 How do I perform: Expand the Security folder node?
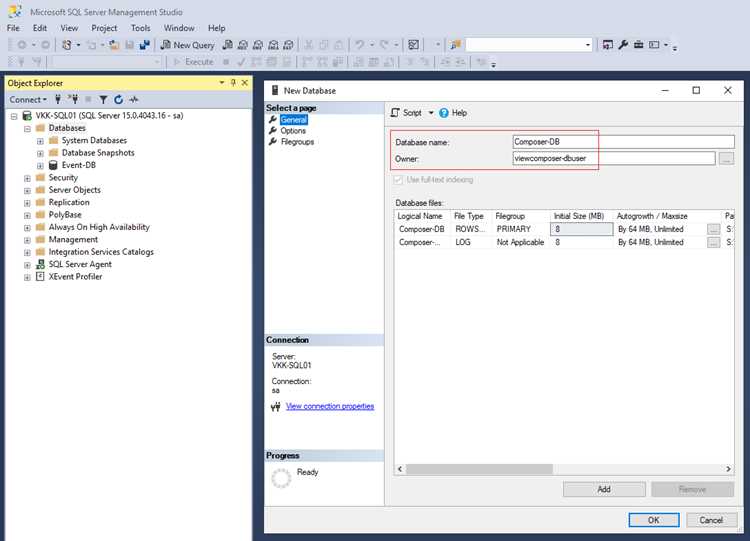(27, 178)
